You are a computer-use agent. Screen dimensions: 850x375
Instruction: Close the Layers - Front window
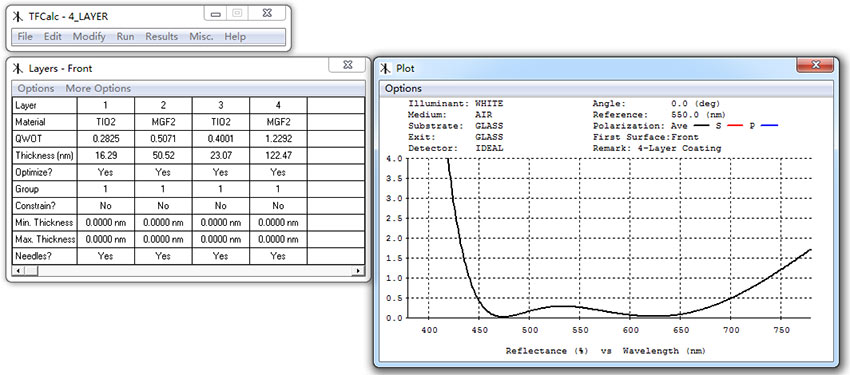[348, 64]
